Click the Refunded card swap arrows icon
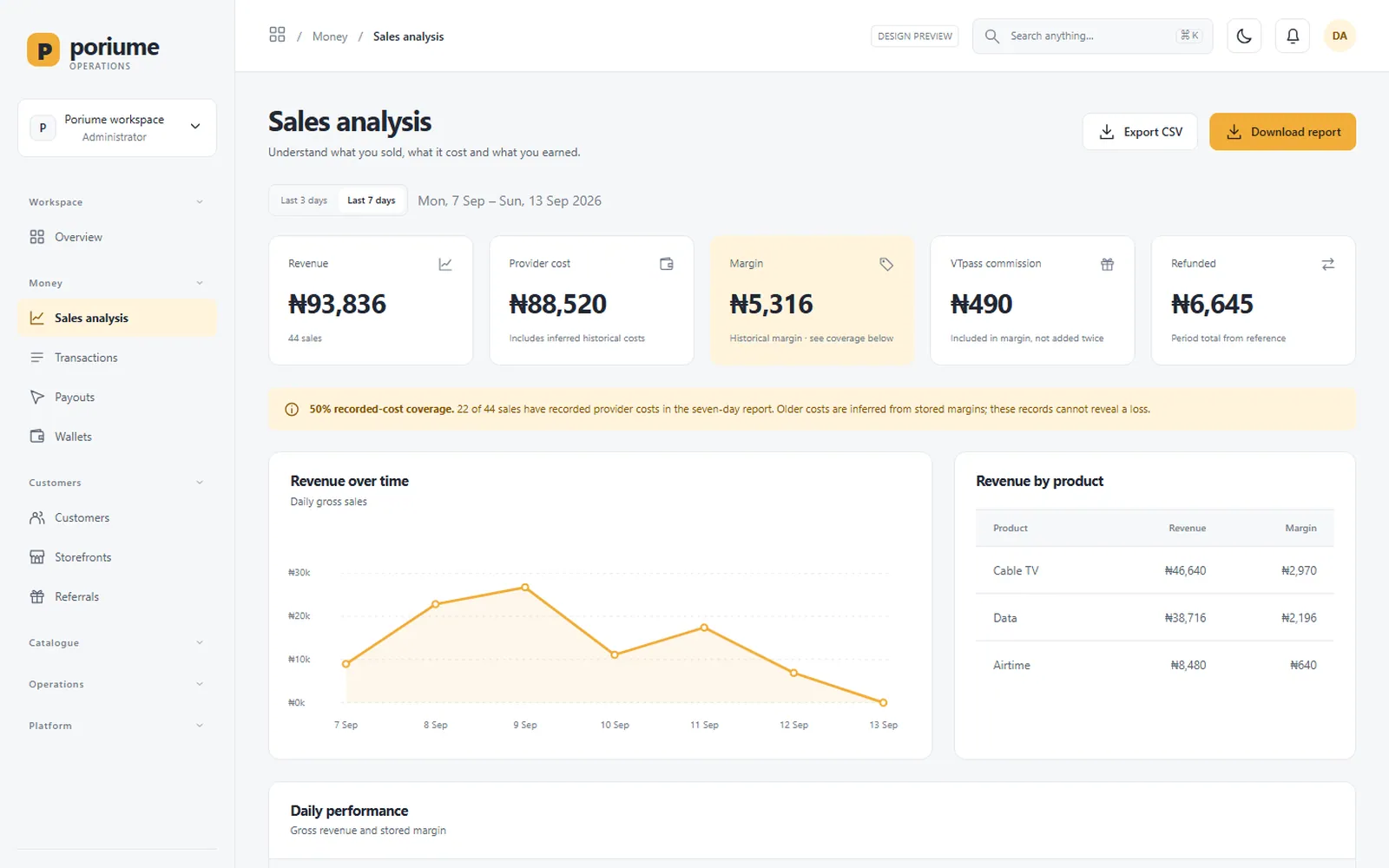This screenshot has width=1389, height=868. pyautogui.click(x=1328, y=264)
